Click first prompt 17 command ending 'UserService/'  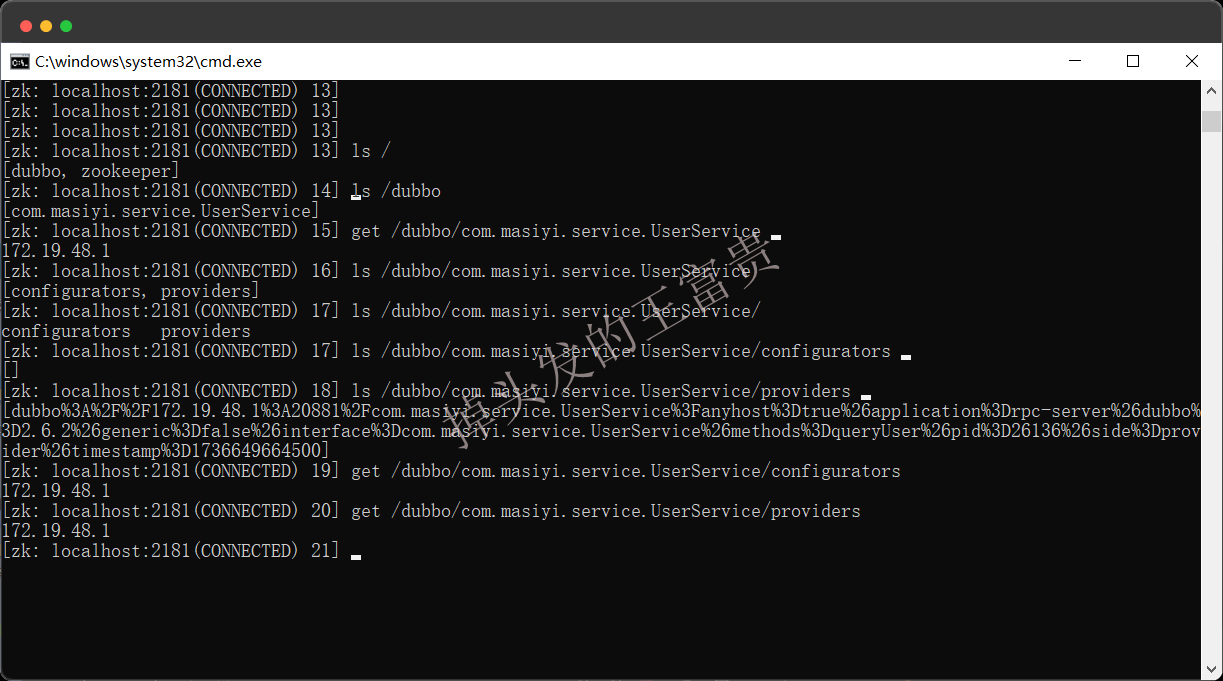[556, 311]
